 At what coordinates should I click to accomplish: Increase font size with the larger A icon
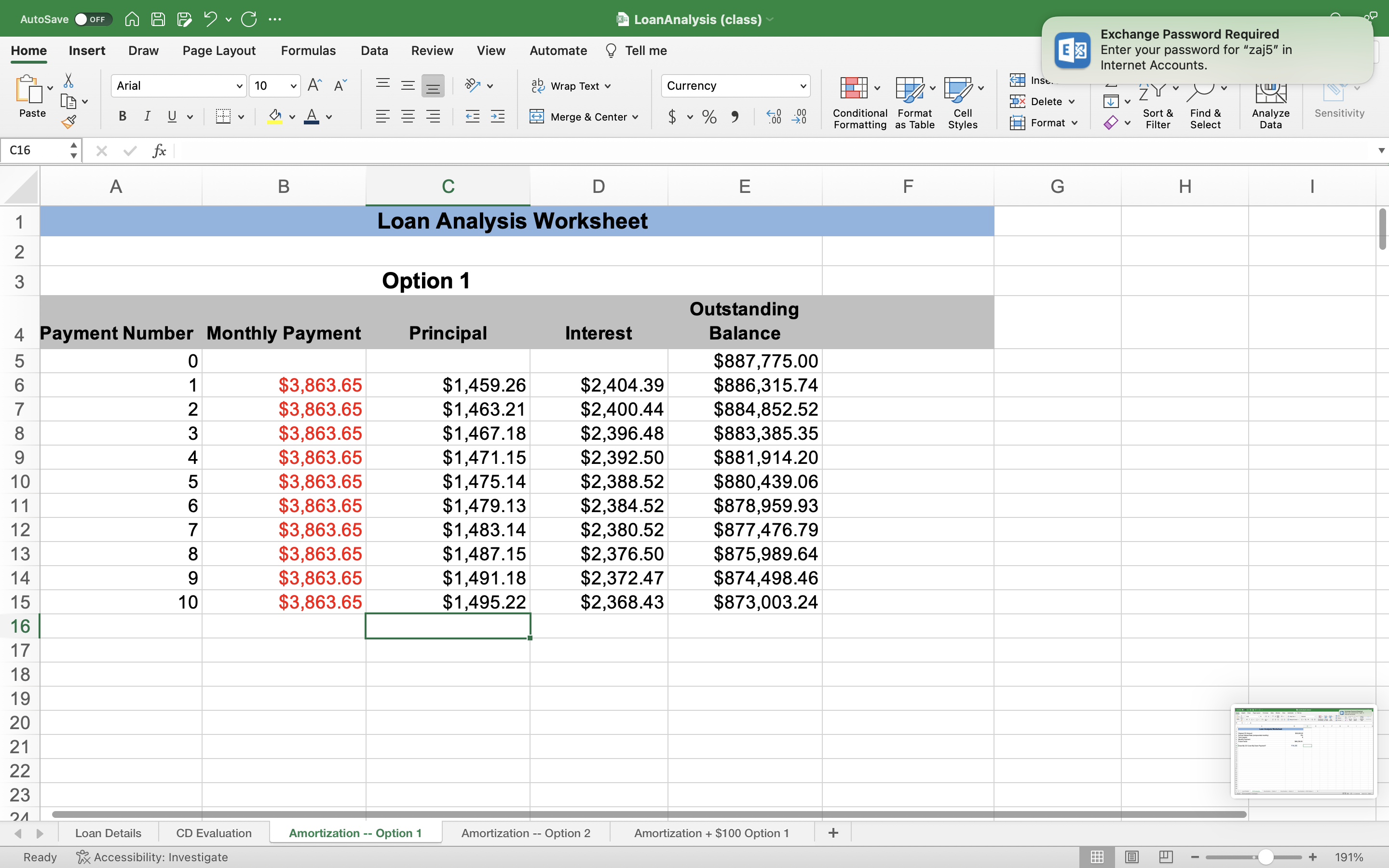coord(314,85)
